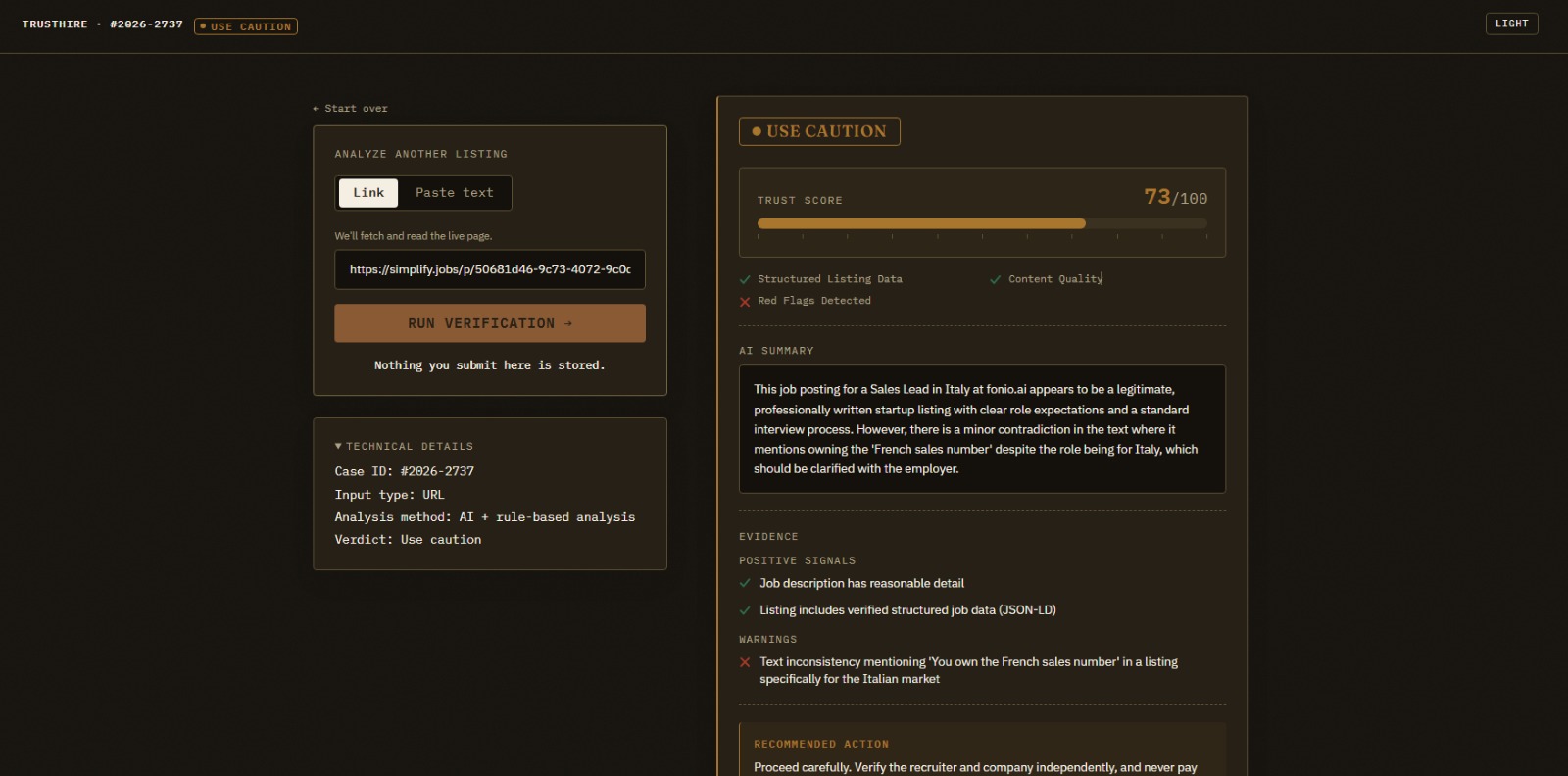Viewport: 1568px width, 776px height.
Task: Click the USE CAUTION badge in the header
Action: coord(246,26)
